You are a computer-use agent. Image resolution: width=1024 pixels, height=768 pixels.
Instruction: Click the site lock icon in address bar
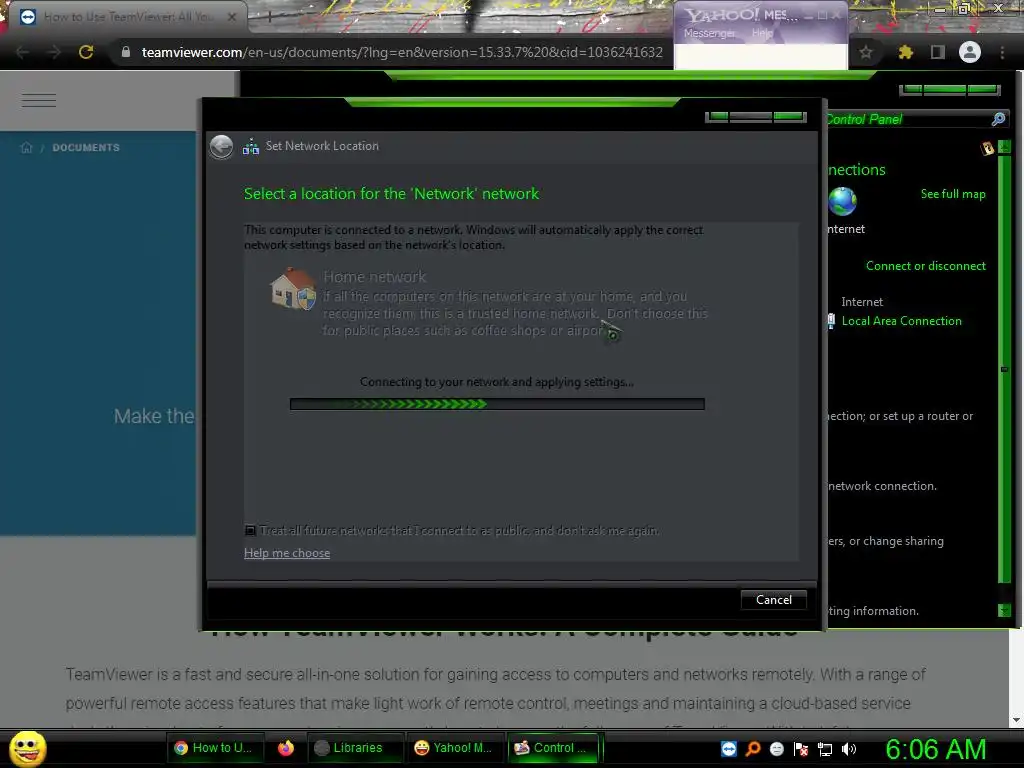pyautogui.click(x=125, y=52)
